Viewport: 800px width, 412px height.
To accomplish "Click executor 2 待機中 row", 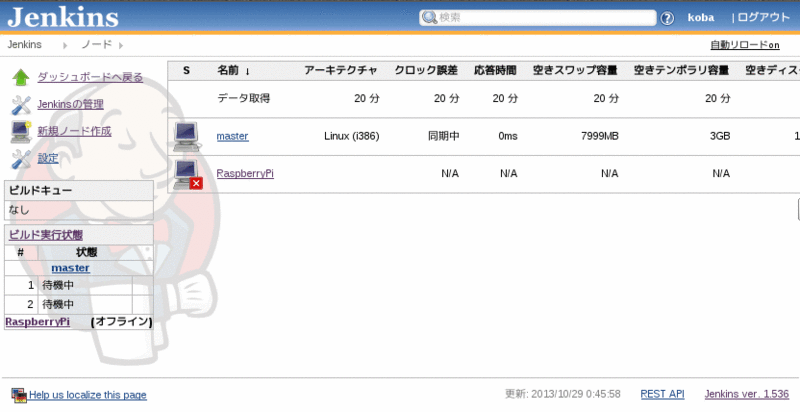I will [x=79, y=304].
